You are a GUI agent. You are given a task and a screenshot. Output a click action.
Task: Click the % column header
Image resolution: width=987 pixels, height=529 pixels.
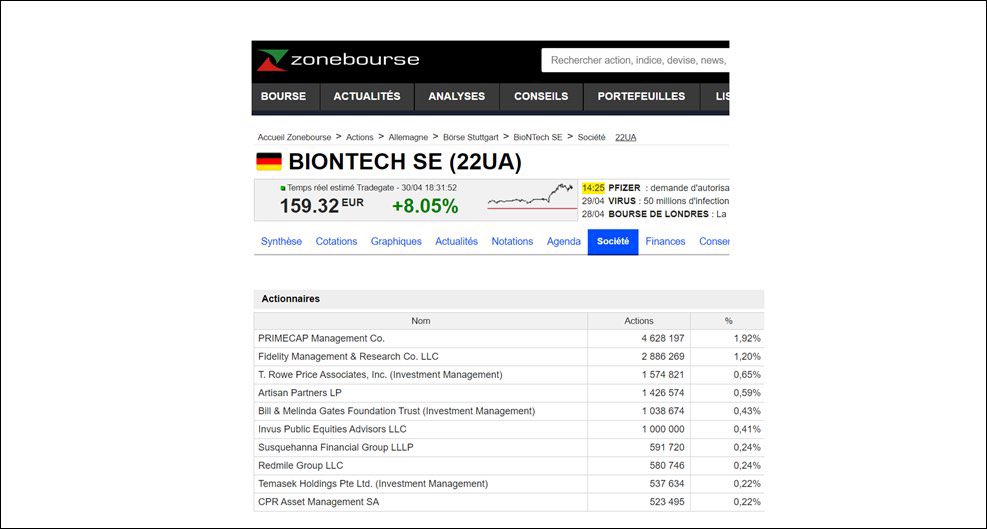click(728, 321)
